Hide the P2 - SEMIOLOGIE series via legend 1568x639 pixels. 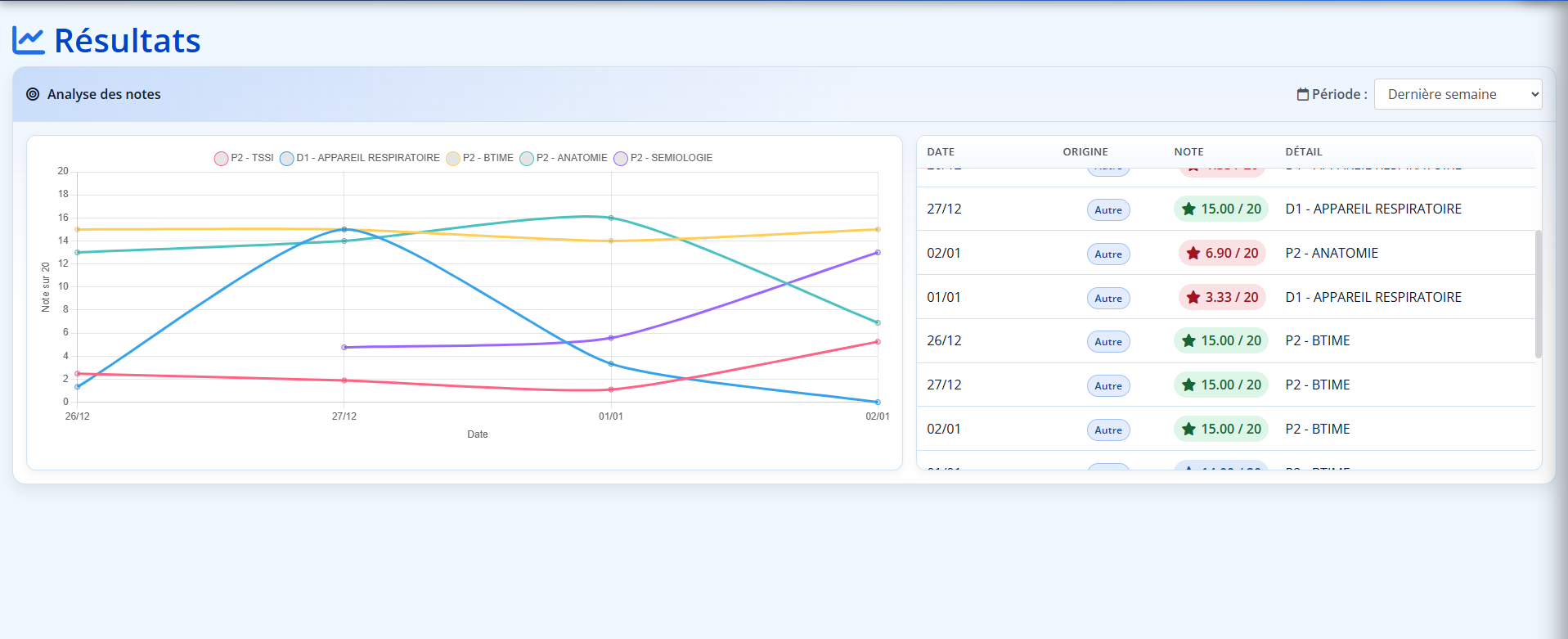[663, 158]
